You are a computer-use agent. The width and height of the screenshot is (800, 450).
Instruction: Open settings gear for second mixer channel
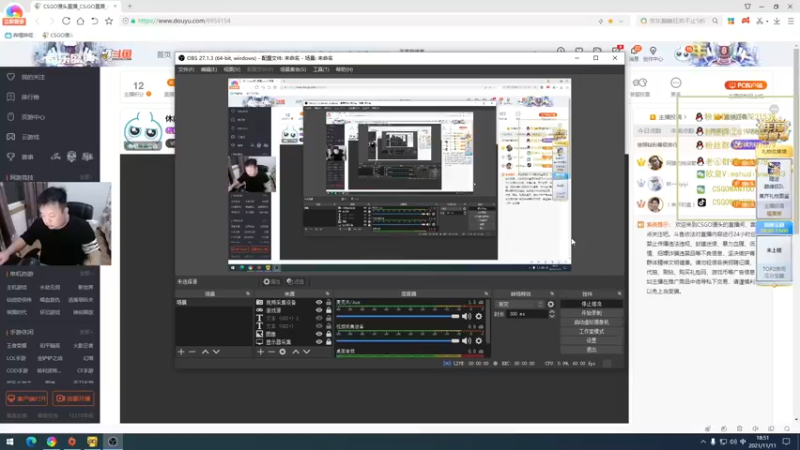coord(479,341)
